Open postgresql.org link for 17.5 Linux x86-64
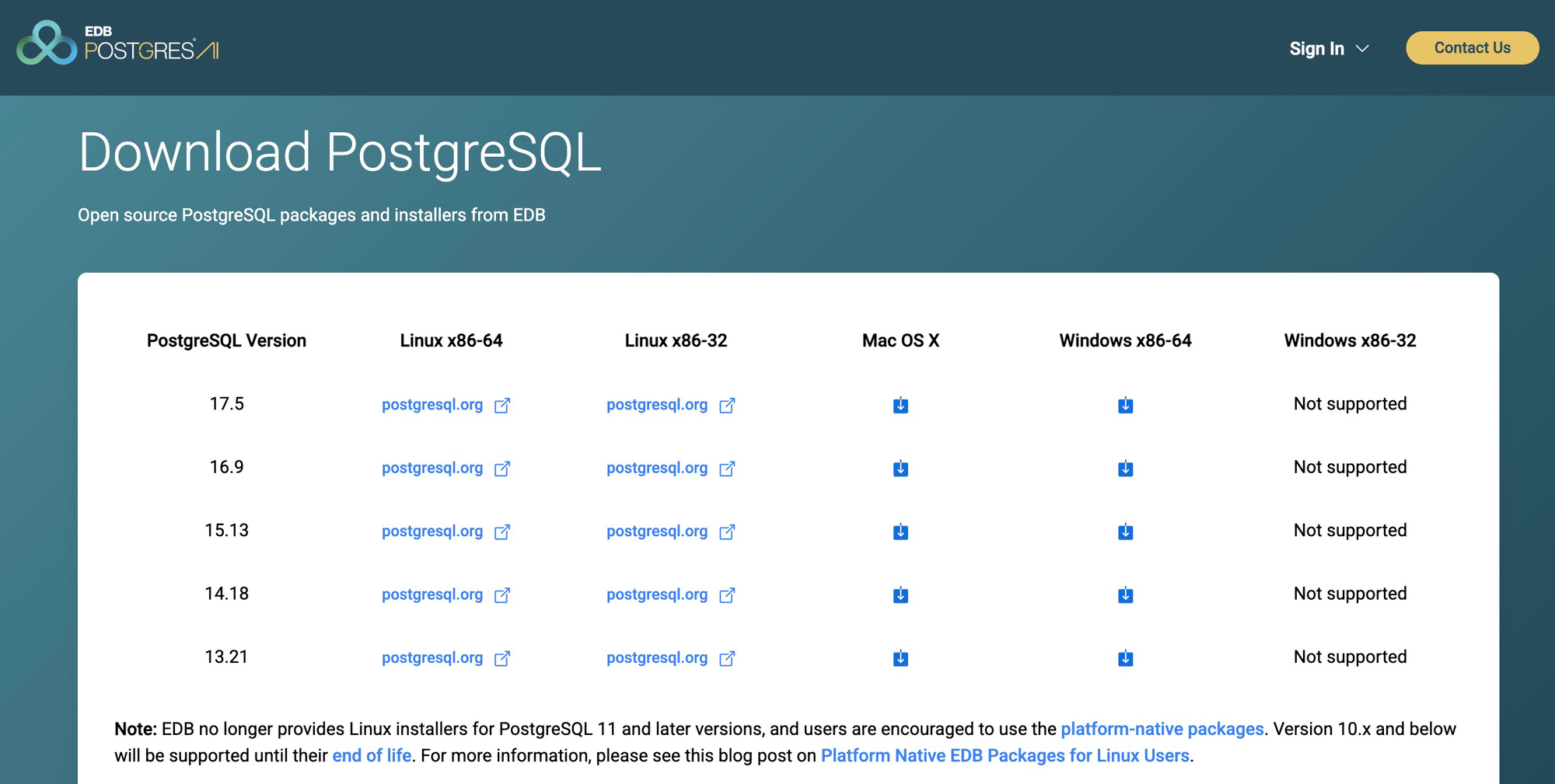The height and width of the screenshot is (784, 1555). click(446, 405)
